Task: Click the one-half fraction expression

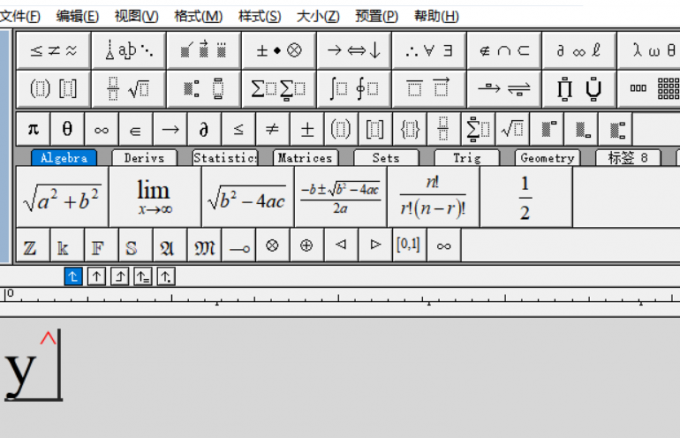Action: coord(525,196)
